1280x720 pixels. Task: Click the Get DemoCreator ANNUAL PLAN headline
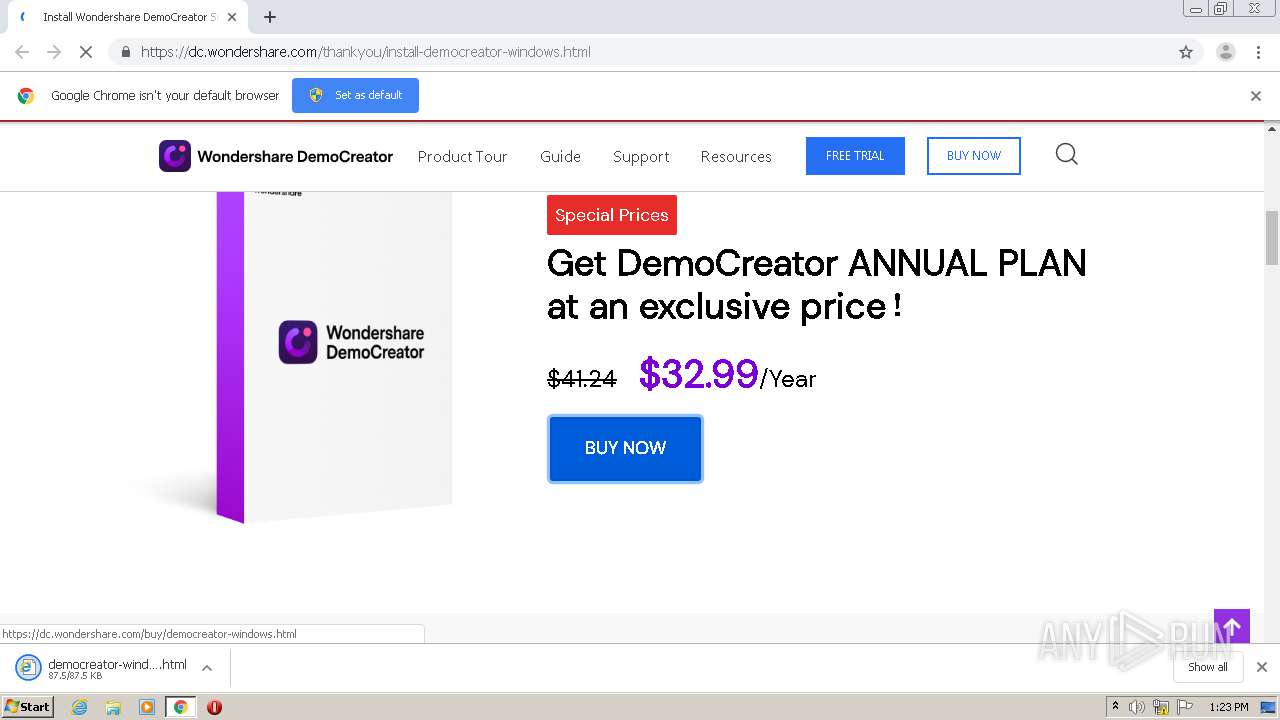point(816,284)
